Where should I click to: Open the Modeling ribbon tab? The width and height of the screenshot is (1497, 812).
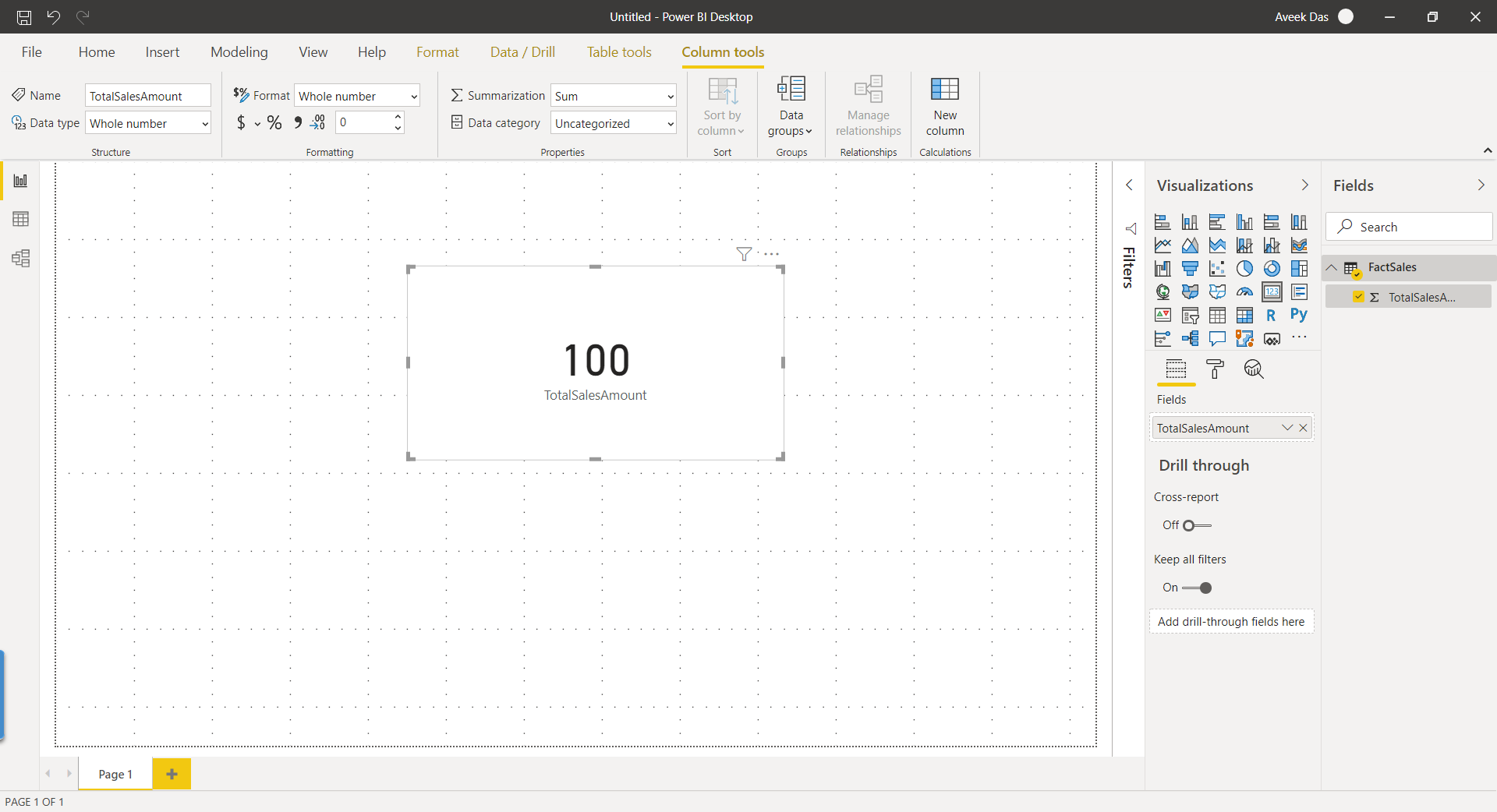pyautogui.click(x=239, y=52)
